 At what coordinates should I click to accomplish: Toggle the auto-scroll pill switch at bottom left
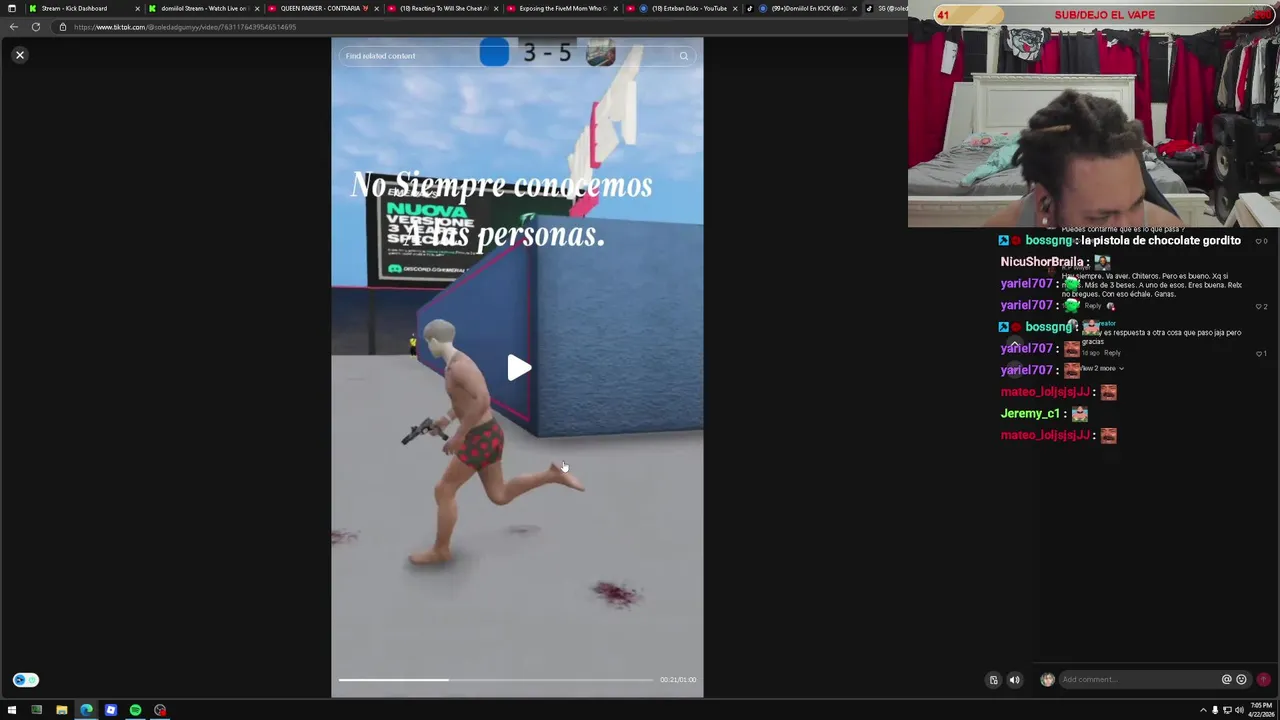(26, 680)
